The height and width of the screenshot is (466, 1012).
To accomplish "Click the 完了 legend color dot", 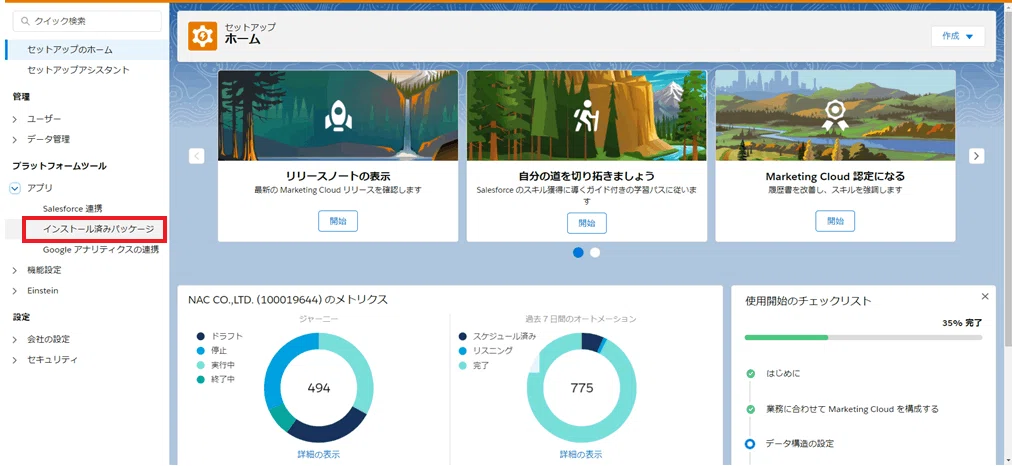I will coord(462,365).
